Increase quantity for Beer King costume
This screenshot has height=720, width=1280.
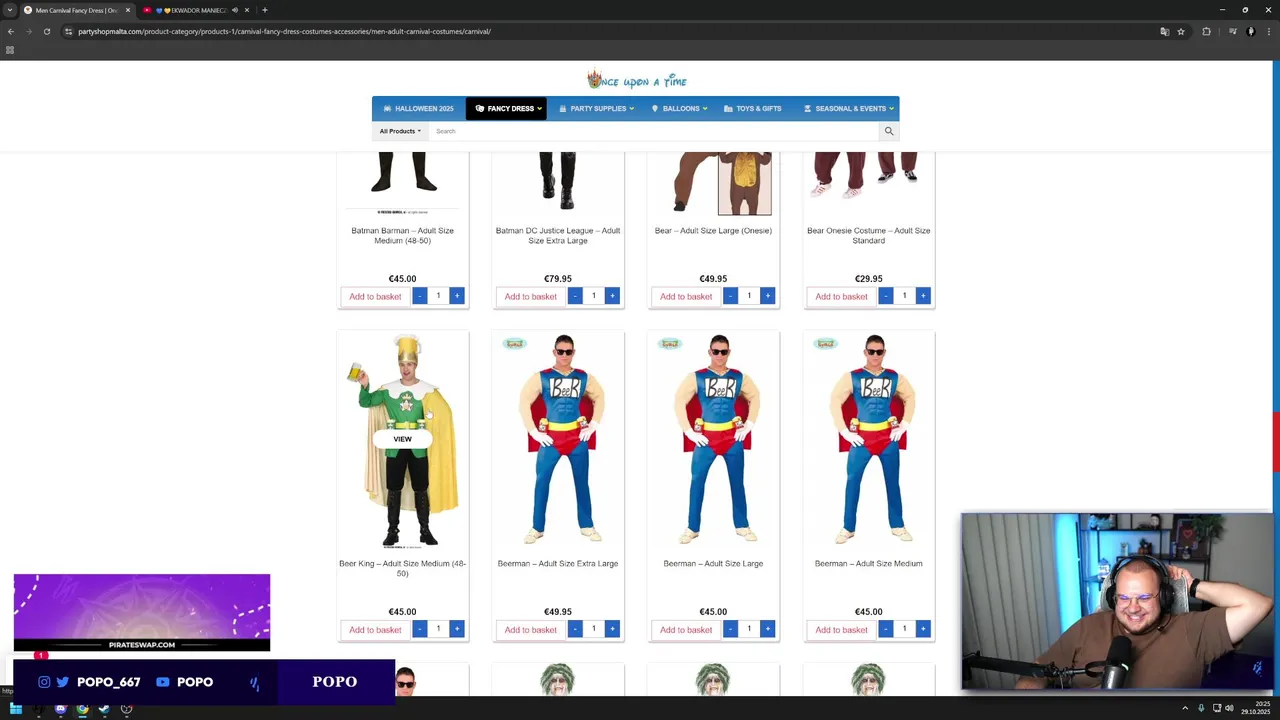click(457, 629)
